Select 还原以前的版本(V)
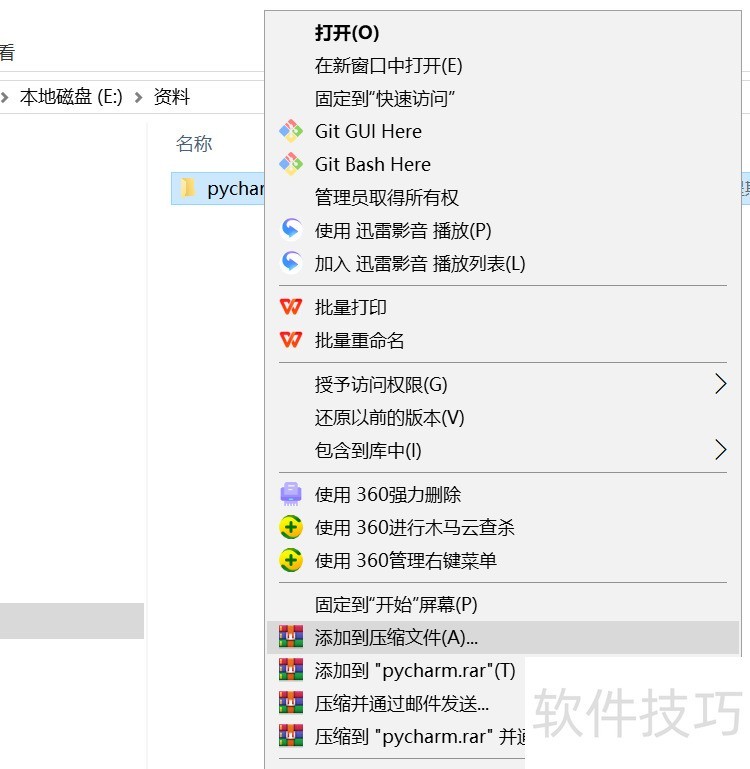 503,417
